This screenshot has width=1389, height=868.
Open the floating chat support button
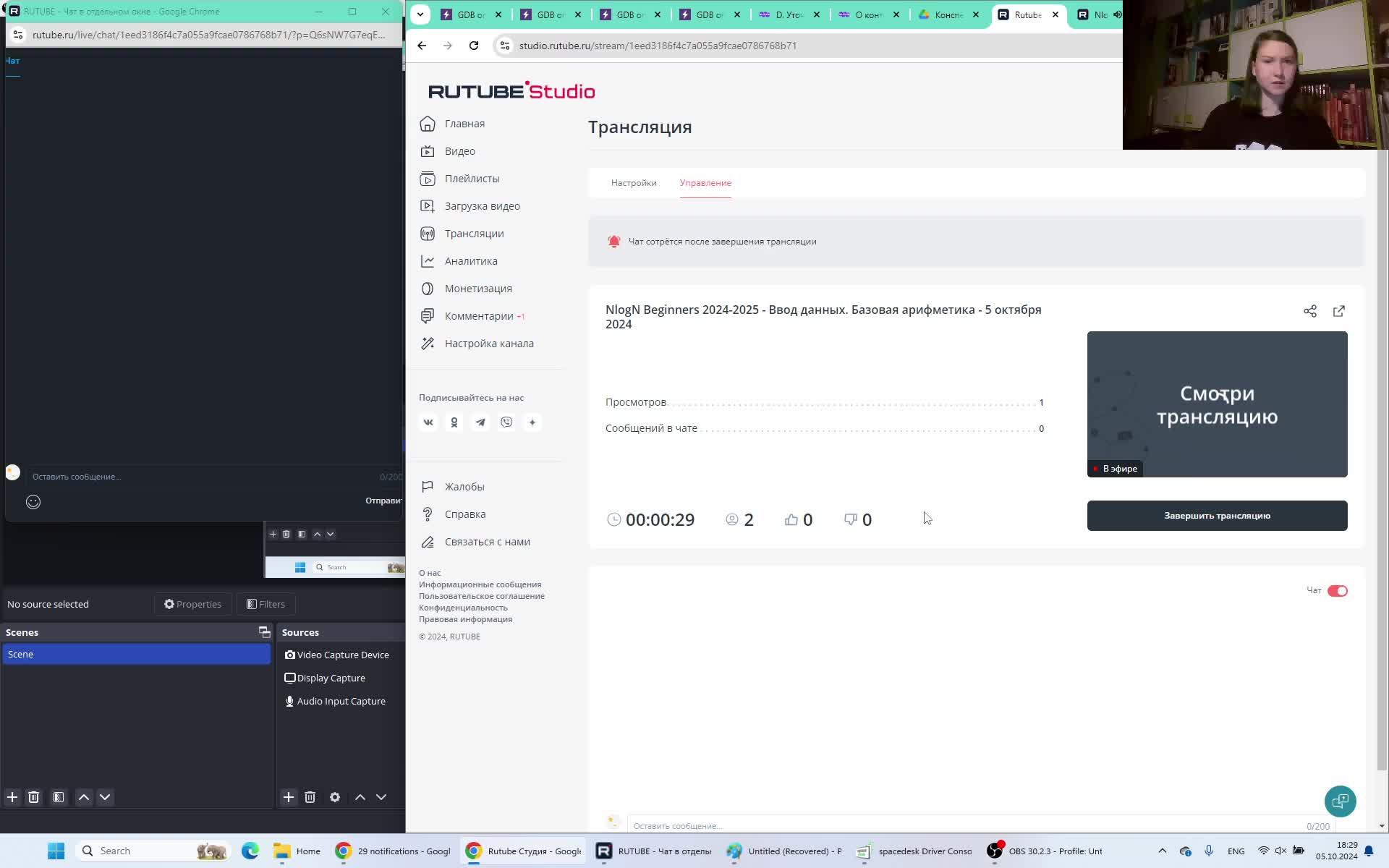pyautogui.click(x=1340, y=801)
